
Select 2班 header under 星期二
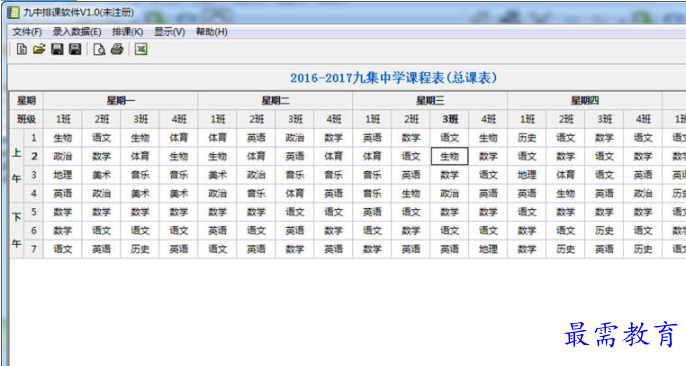coord(256,119)
